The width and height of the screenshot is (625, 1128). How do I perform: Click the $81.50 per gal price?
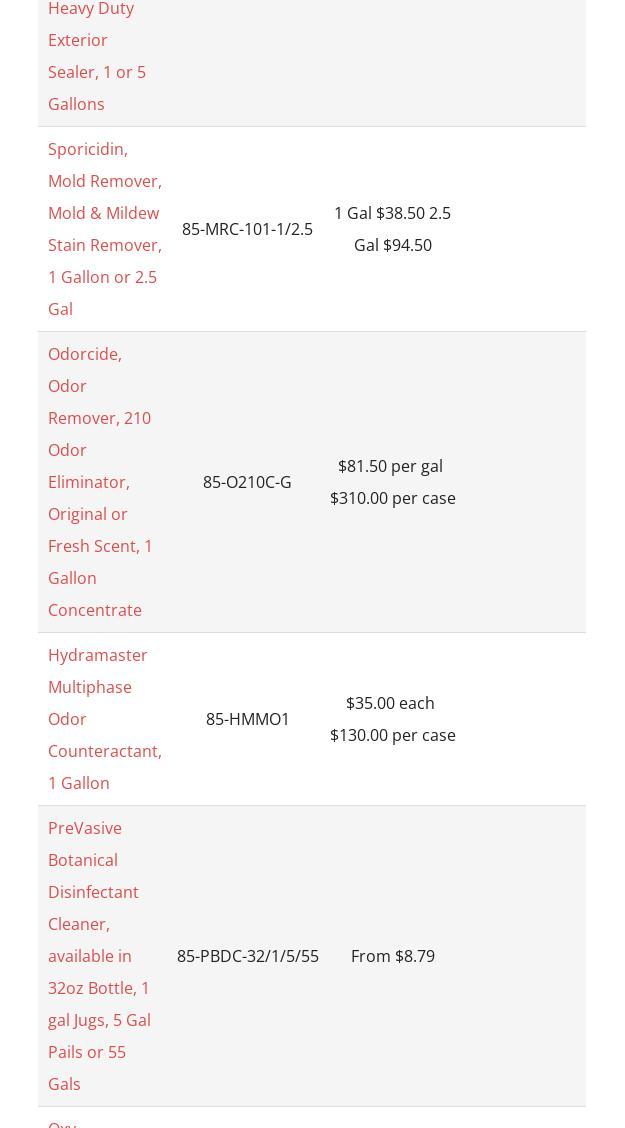(x=391, y=466)
